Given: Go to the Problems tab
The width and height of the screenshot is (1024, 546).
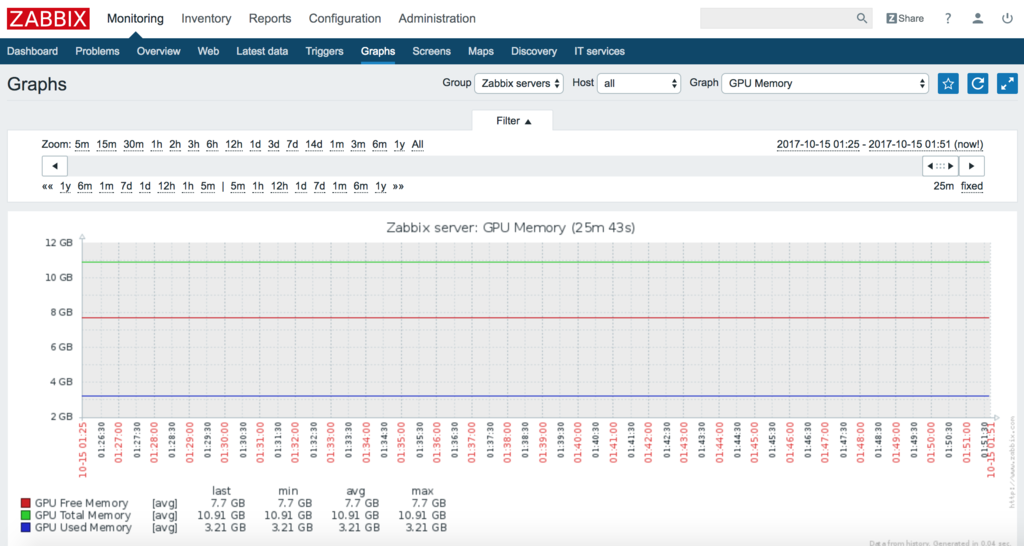Looking at the screenshot, I should [x=97, y=51].
